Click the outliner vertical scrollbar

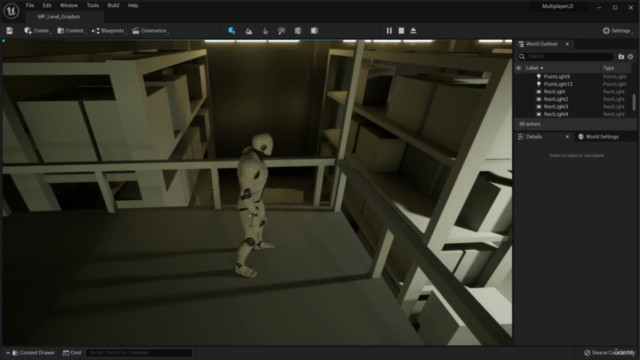(634, 102)
